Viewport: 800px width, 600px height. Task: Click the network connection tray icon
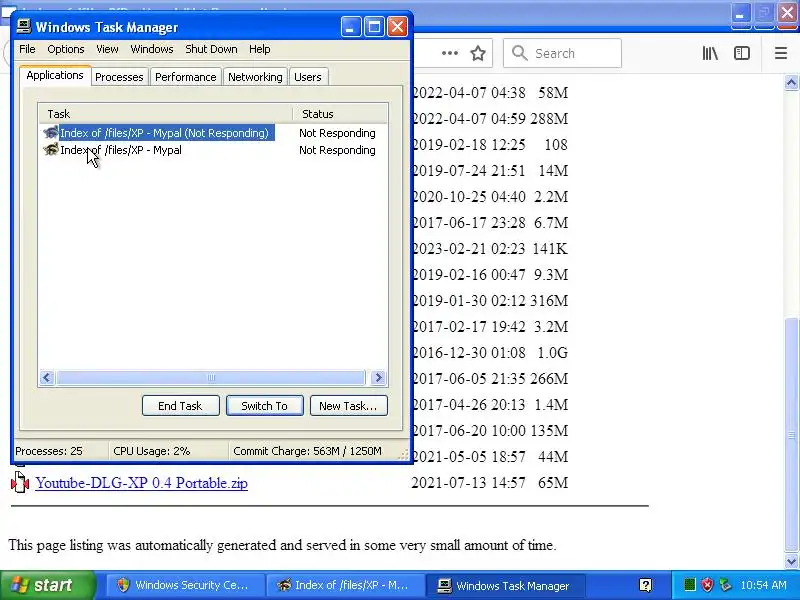(725, 585)
